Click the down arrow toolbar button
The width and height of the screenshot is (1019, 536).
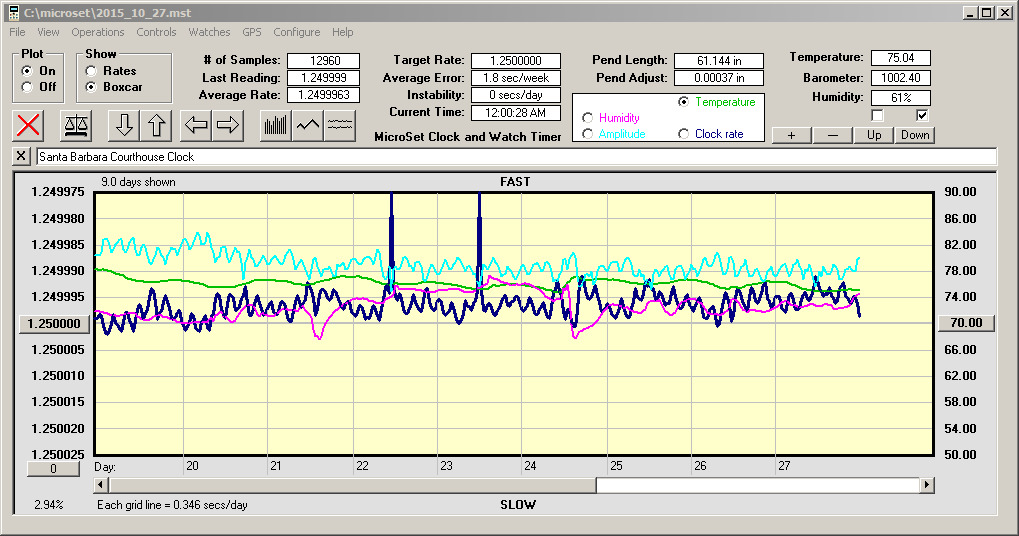tap(124, 125)
